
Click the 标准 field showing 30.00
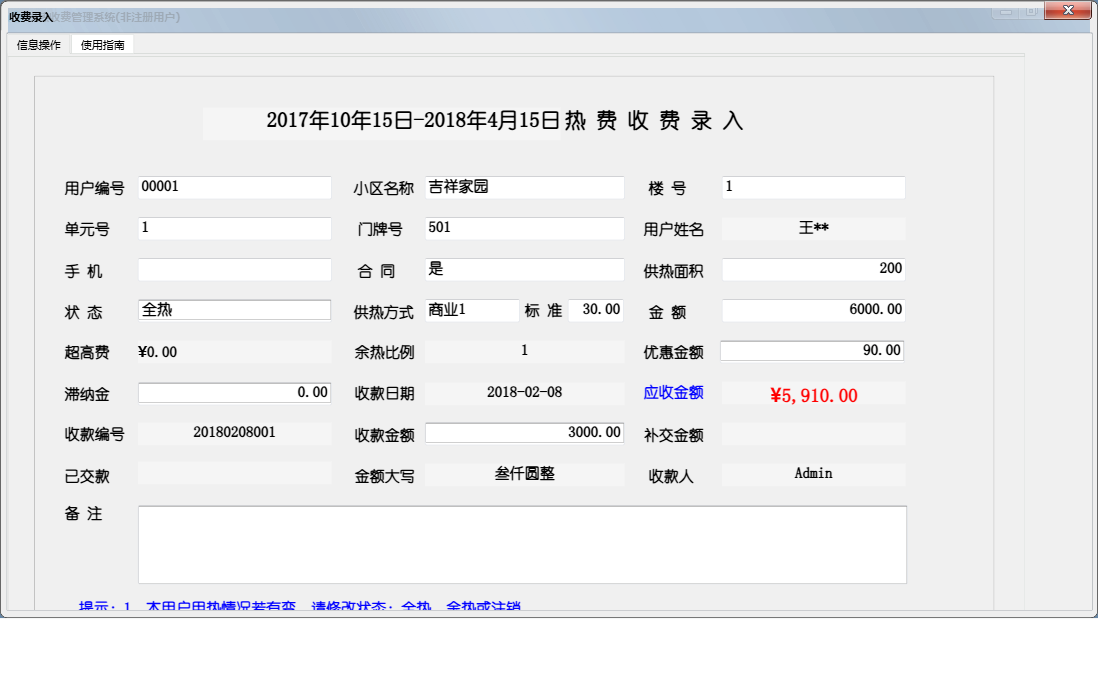tap(596, 310)
